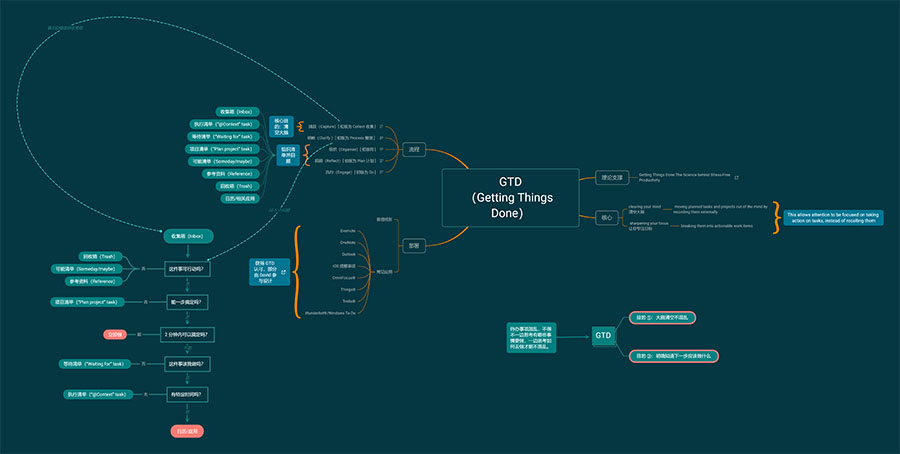The image size is (900, 454).
Task: Select the Someday/maybe pill in the organize list
Action: point(224,161)
